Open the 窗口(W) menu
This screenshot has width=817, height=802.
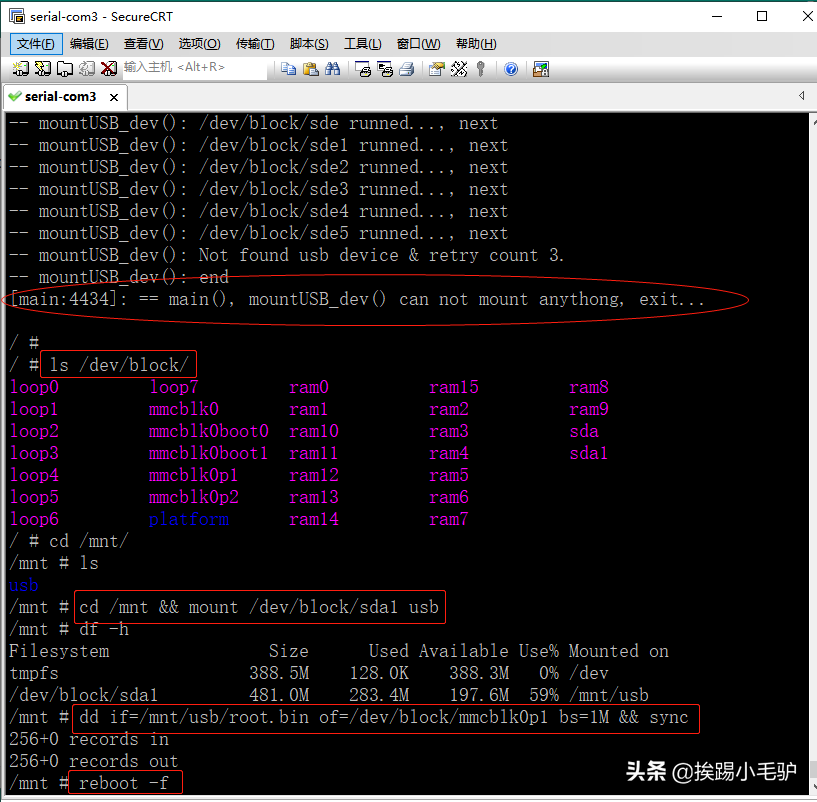coord(418,44)
